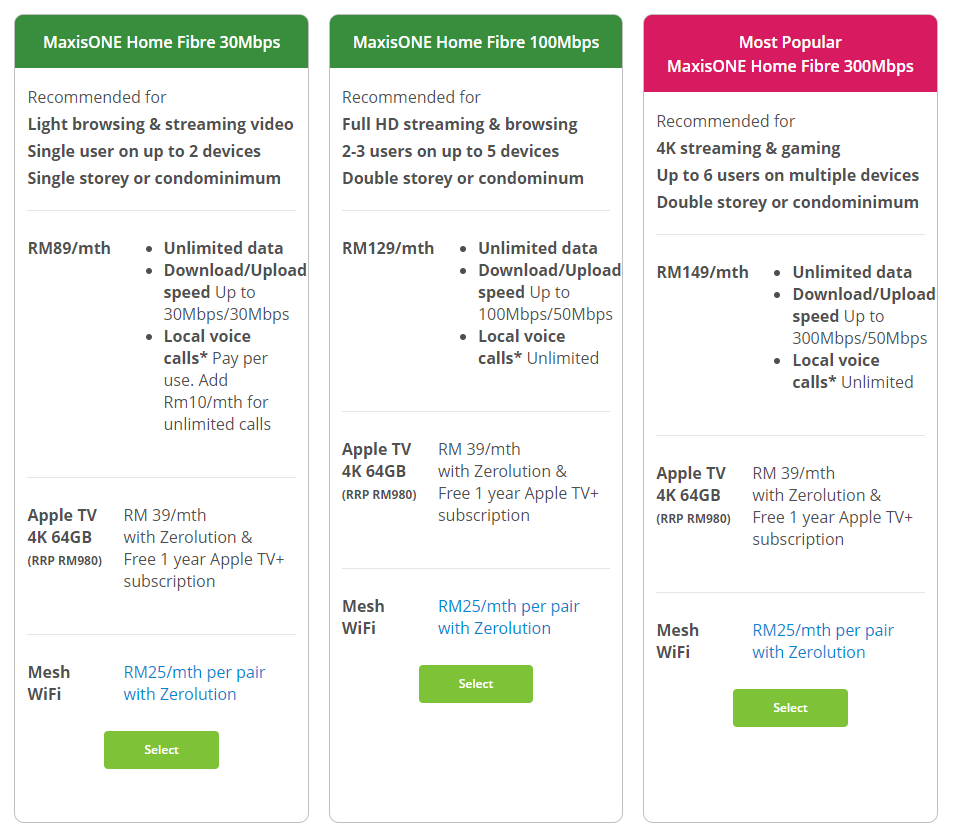Screen dimensions: 954x835
Task: Click the RM149/mth price label
Action: 702,272
